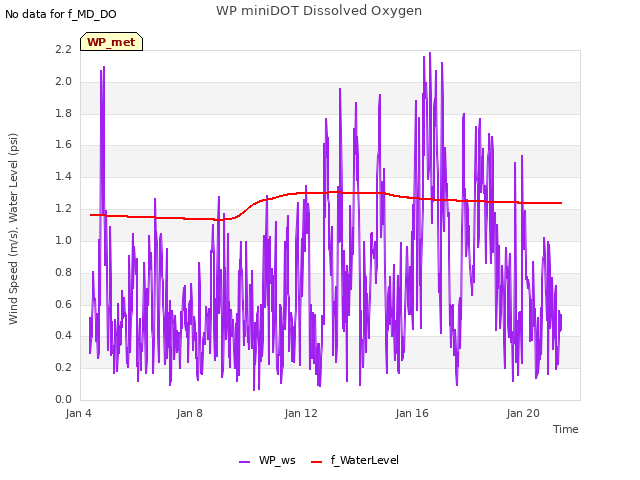Click the 1.0 y-axis tick label

pos(63,240)
